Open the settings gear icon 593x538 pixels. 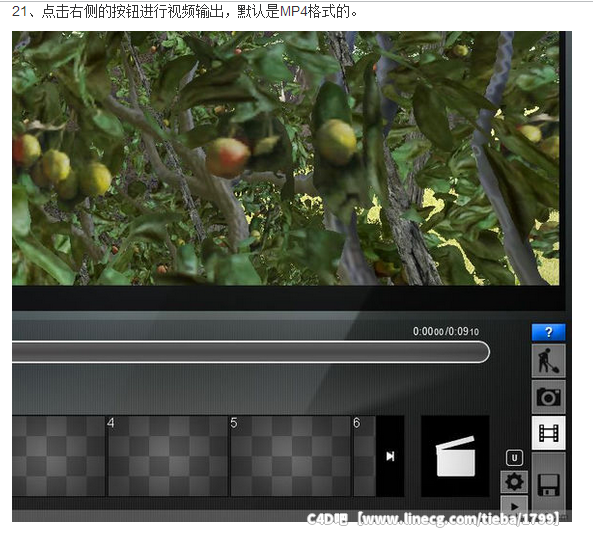point(514,482)
